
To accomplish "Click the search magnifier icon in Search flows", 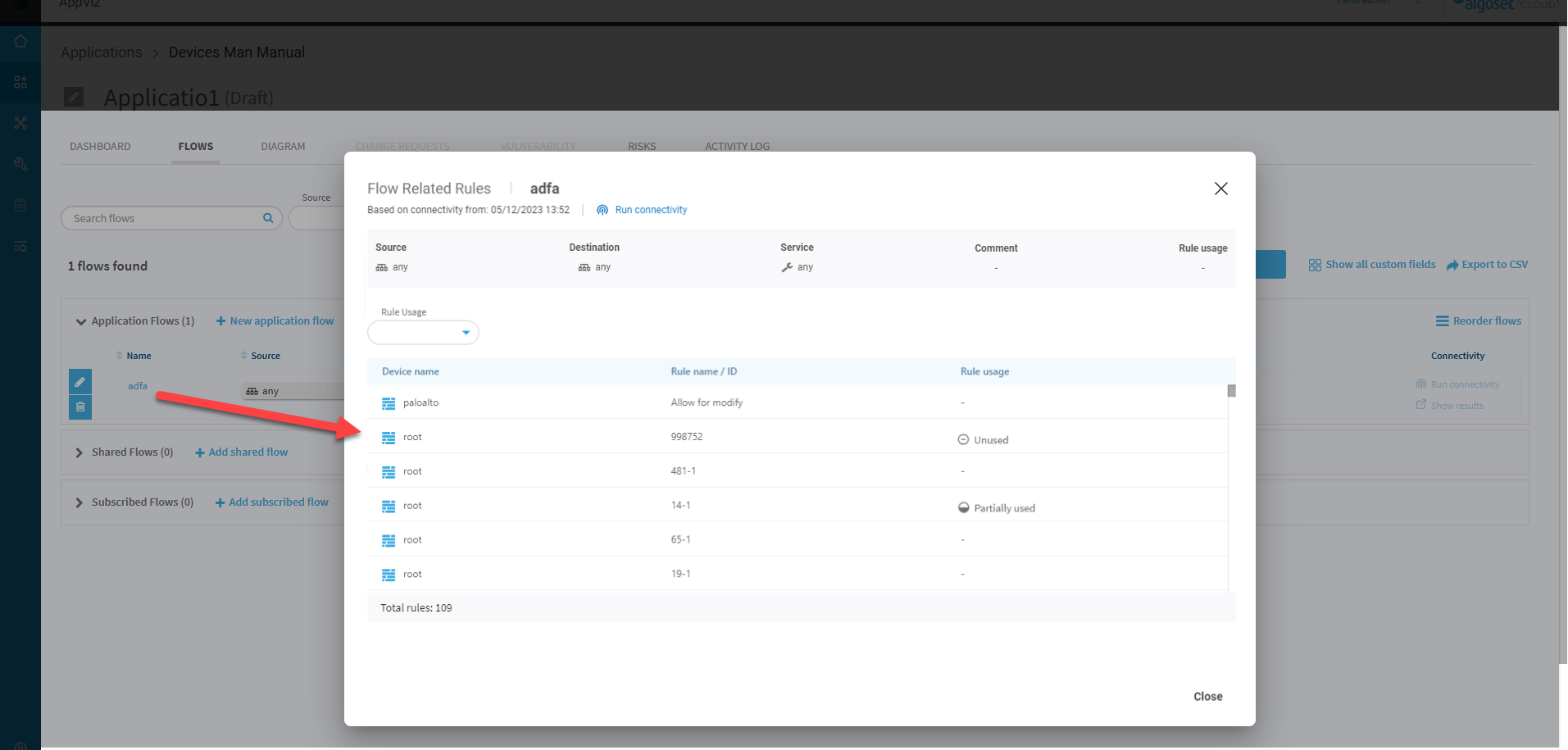I will pyautogui.click(x=267, y=218).
